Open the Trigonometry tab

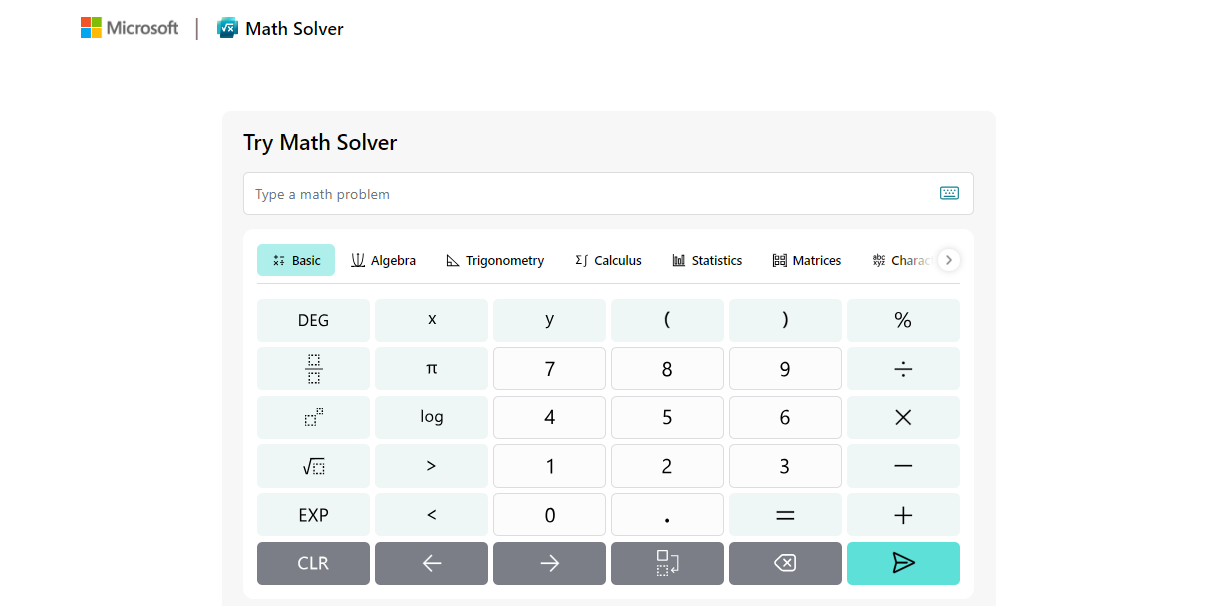click(495, 260)
